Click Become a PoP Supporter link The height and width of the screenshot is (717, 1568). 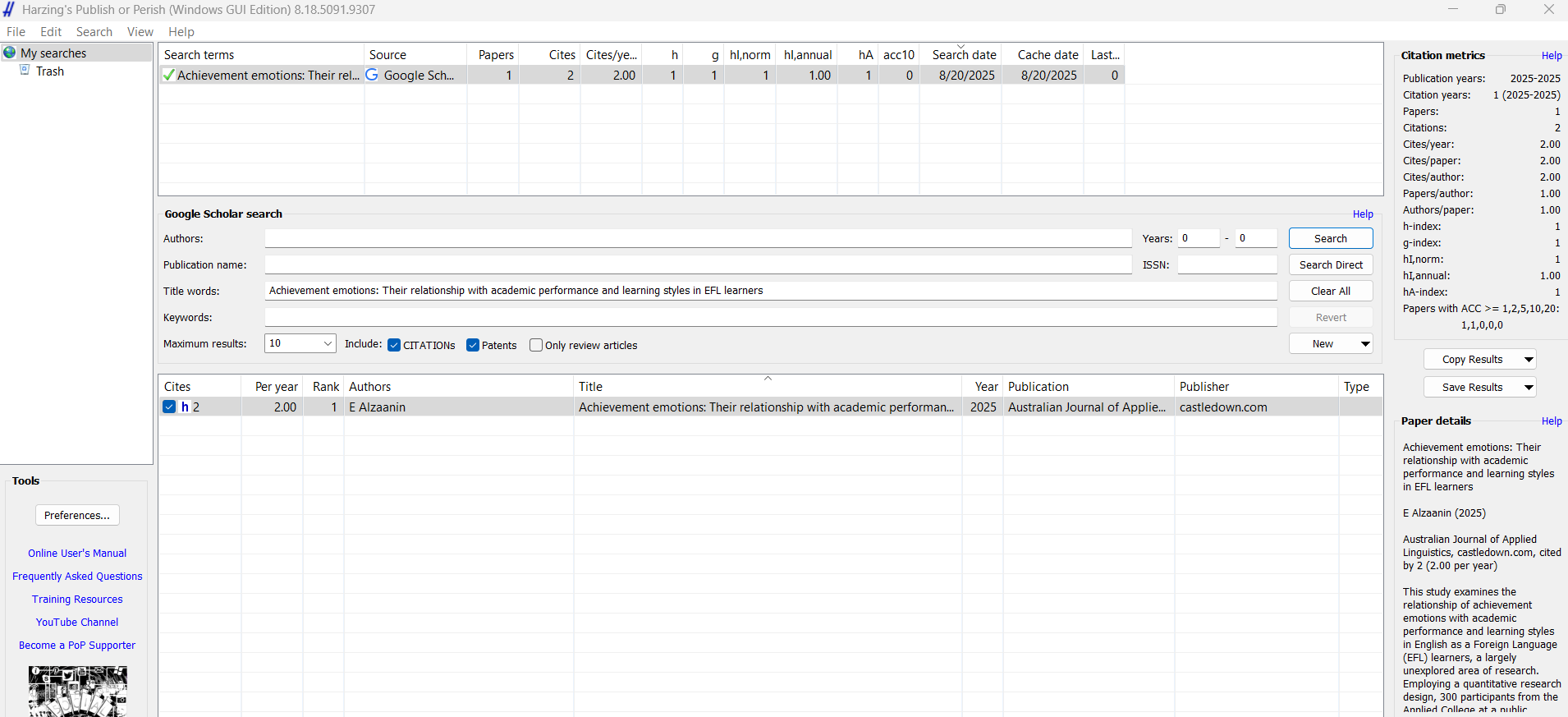77,646
